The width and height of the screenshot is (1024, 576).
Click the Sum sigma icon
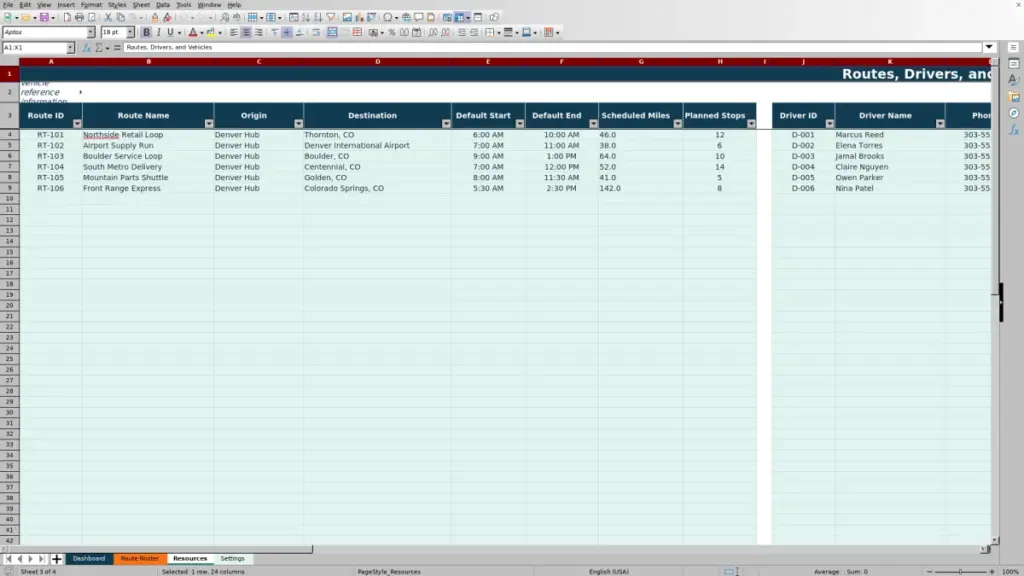click(x=99, y=48)
